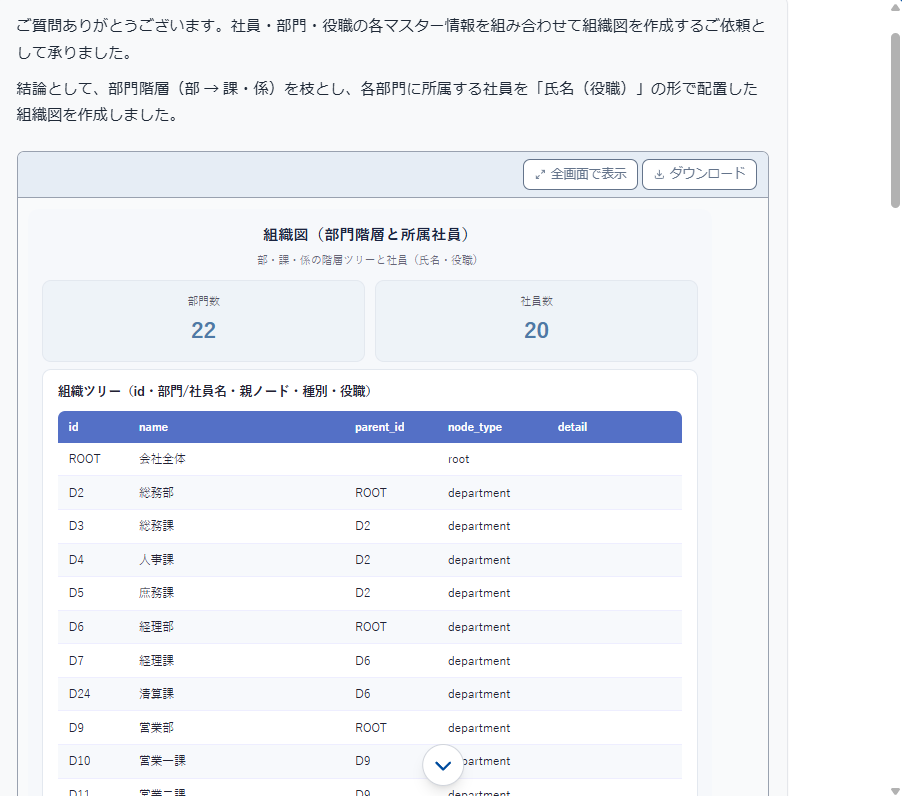Click the D6 id cell

(76, 627)
